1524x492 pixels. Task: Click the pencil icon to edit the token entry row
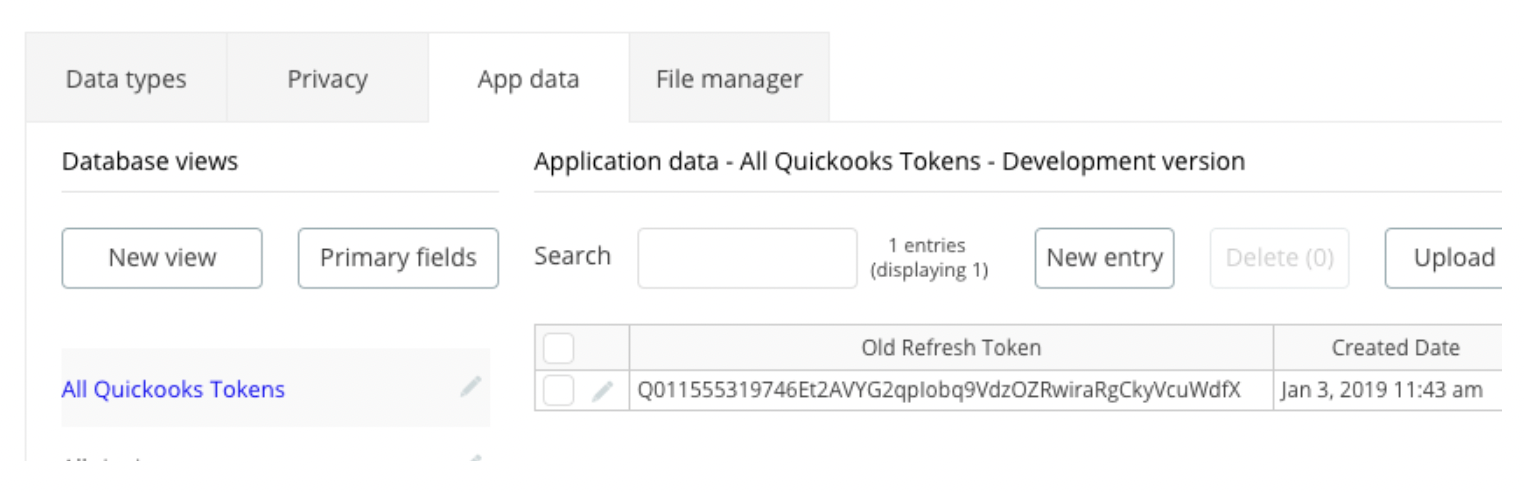(x=602, y=391)
